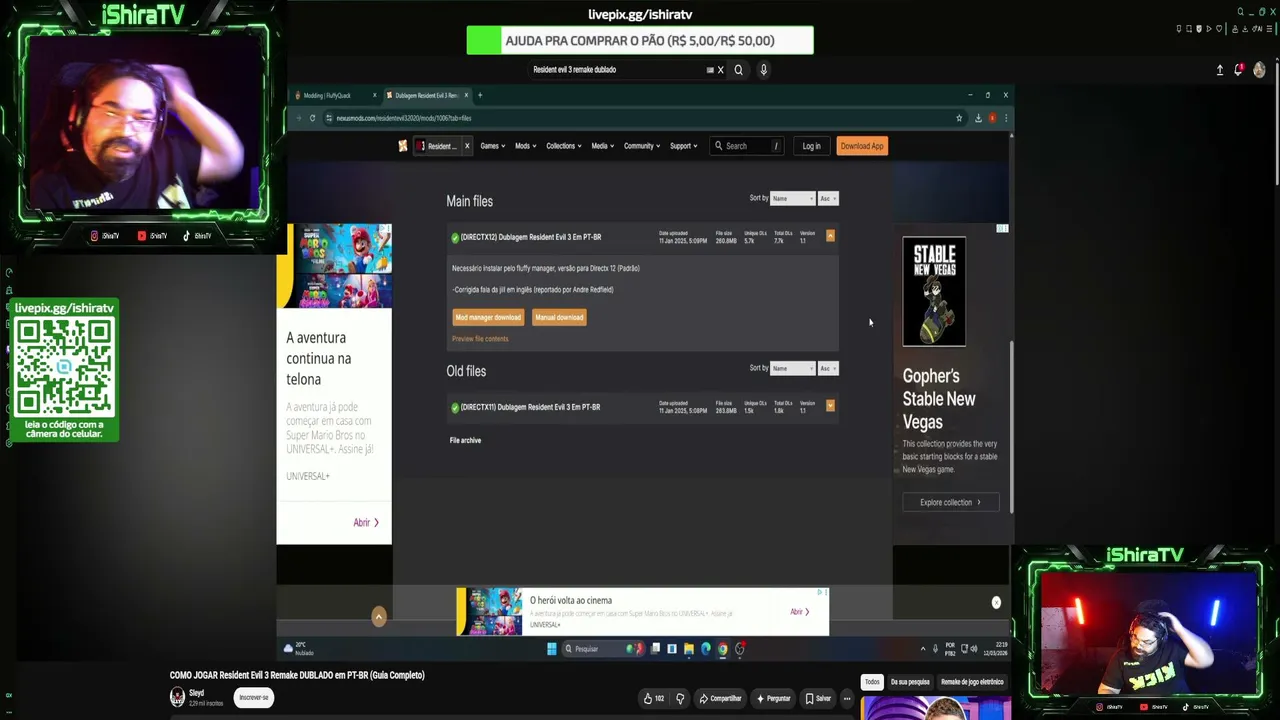Click the Perguntar button
Screen dimensions: 1280x720
[x=774, y=698]
